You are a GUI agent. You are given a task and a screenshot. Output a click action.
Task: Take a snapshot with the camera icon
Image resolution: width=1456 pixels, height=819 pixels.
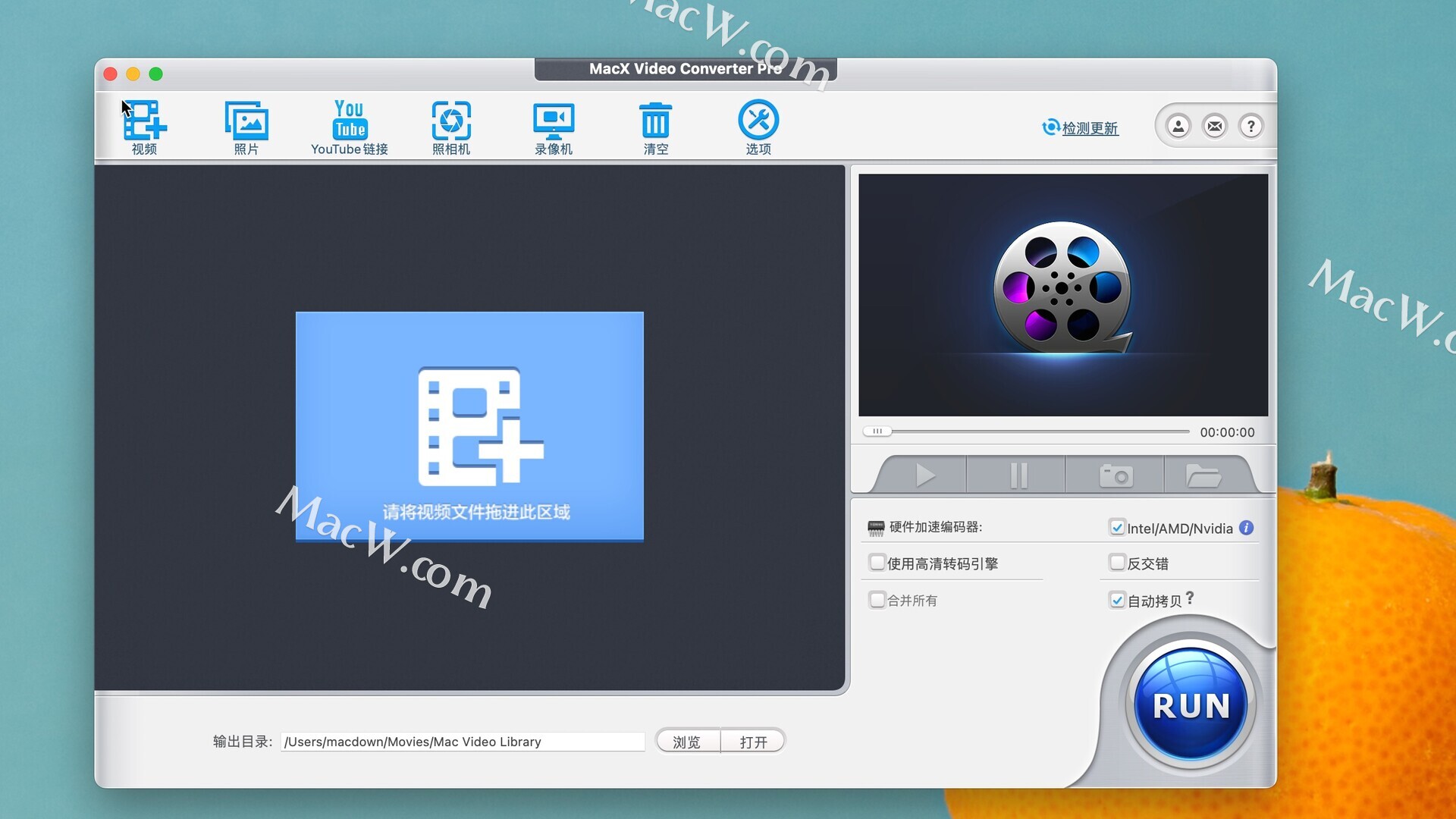coord(1116,475)
